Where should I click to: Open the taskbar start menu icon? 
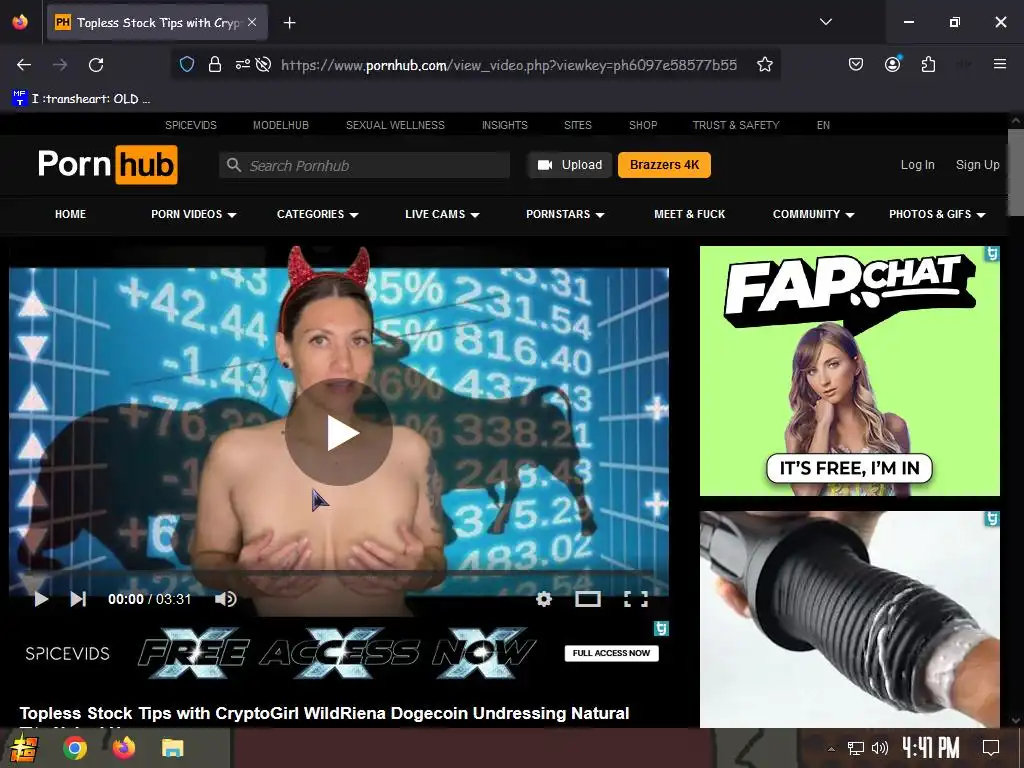23,748
